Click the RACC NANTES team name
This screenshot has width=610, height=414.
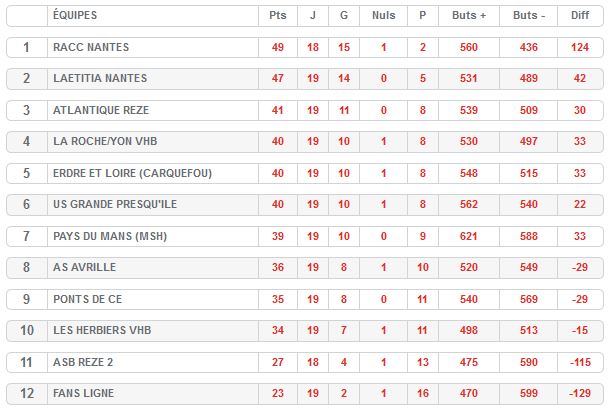(91, 48)
